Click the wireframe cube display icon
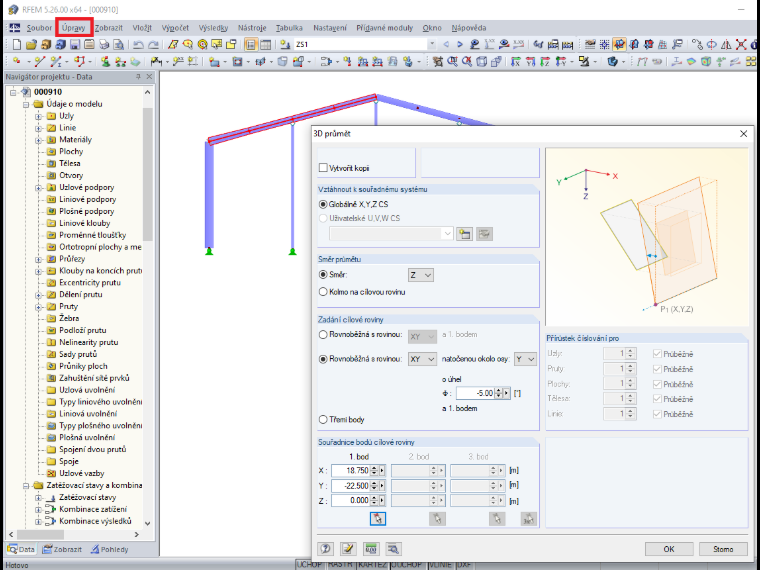This screenshot has width=760, height=570. (481, 62)
